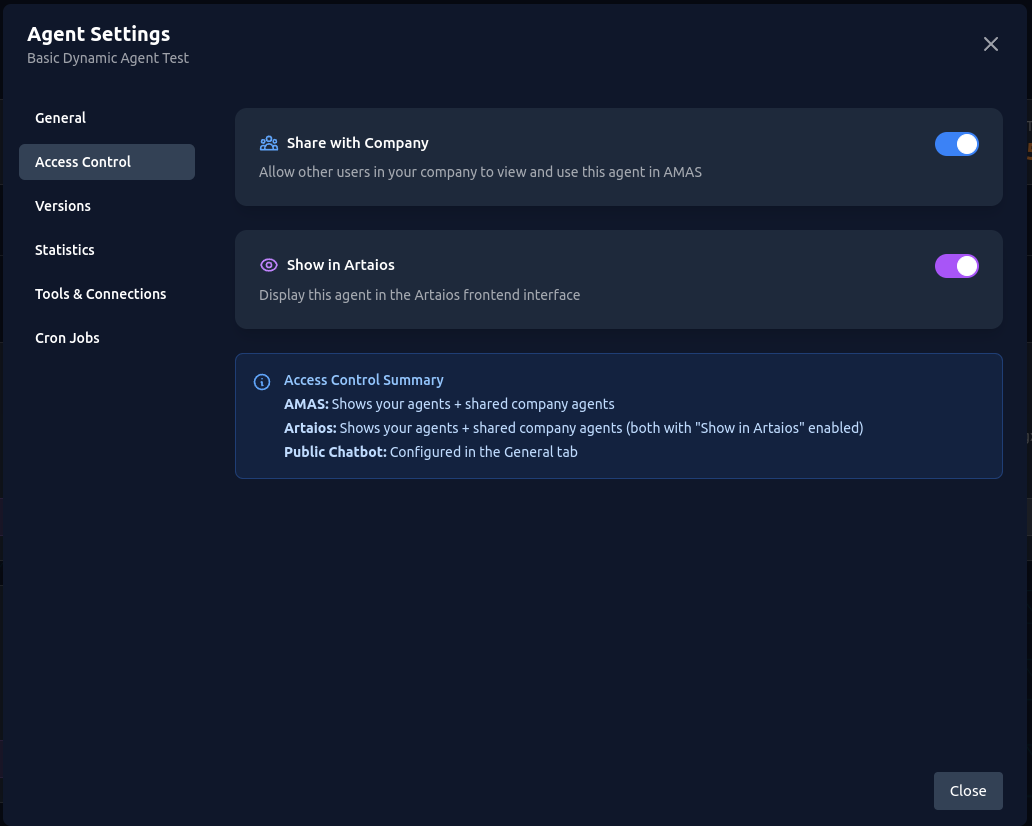Click the Close button at the bottom
This screenshot has width=1032, height=826.
[968, 790]
